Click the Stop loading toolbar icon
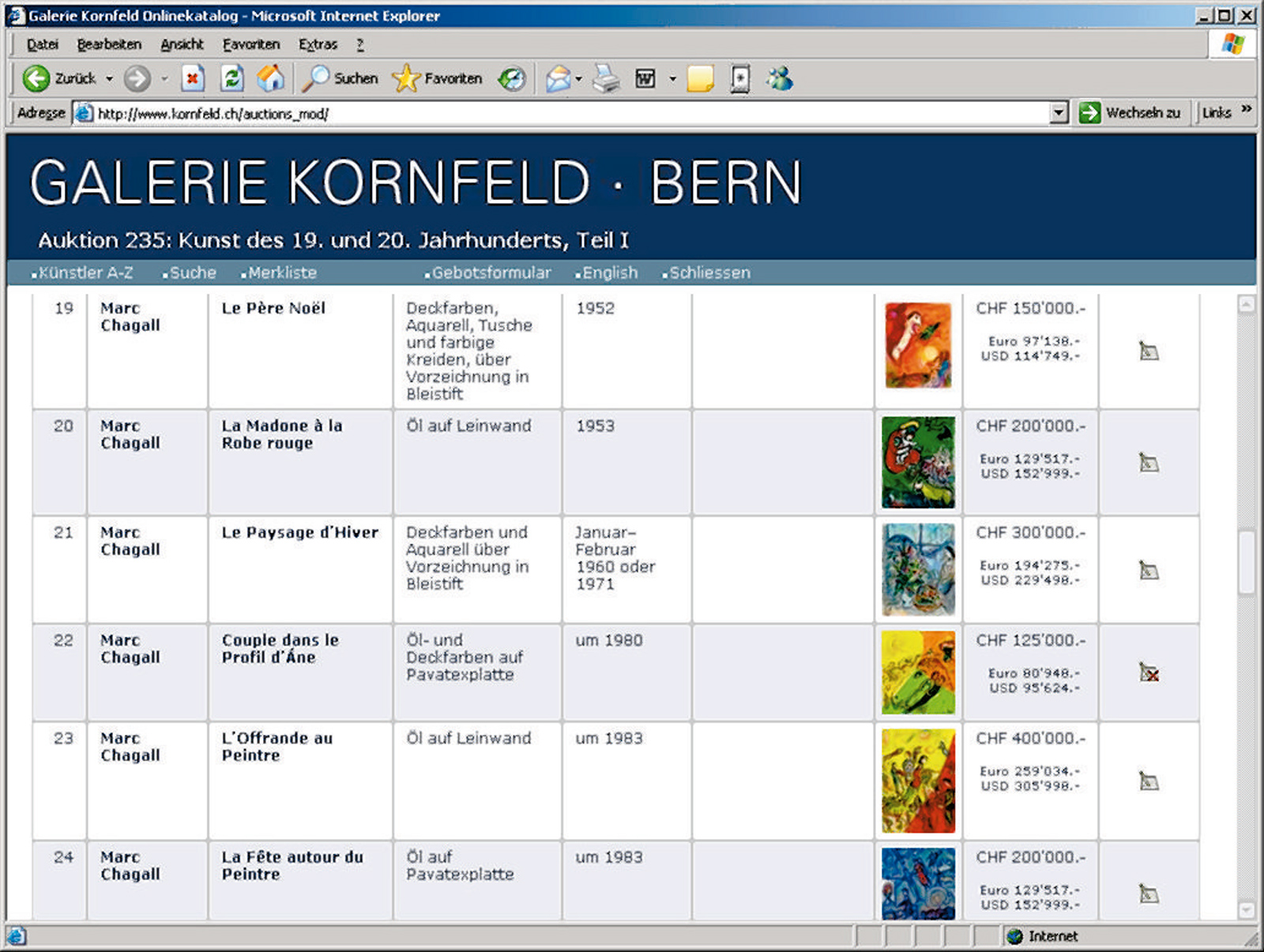Viewport: 1264px width, 952px height. [193, 78]
